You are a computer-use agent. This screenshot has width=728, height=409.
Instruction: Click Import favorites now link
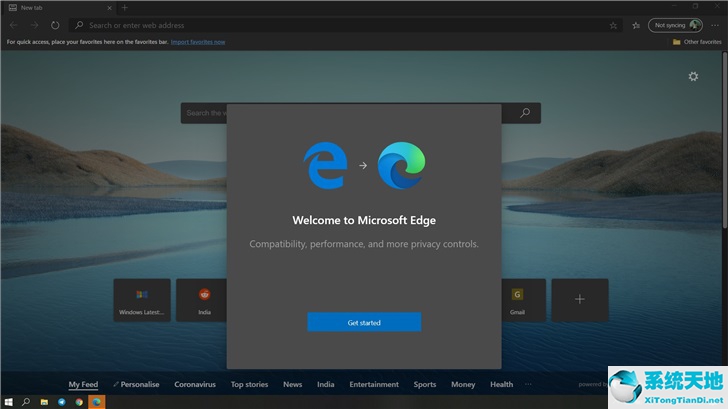pos(198,42)
